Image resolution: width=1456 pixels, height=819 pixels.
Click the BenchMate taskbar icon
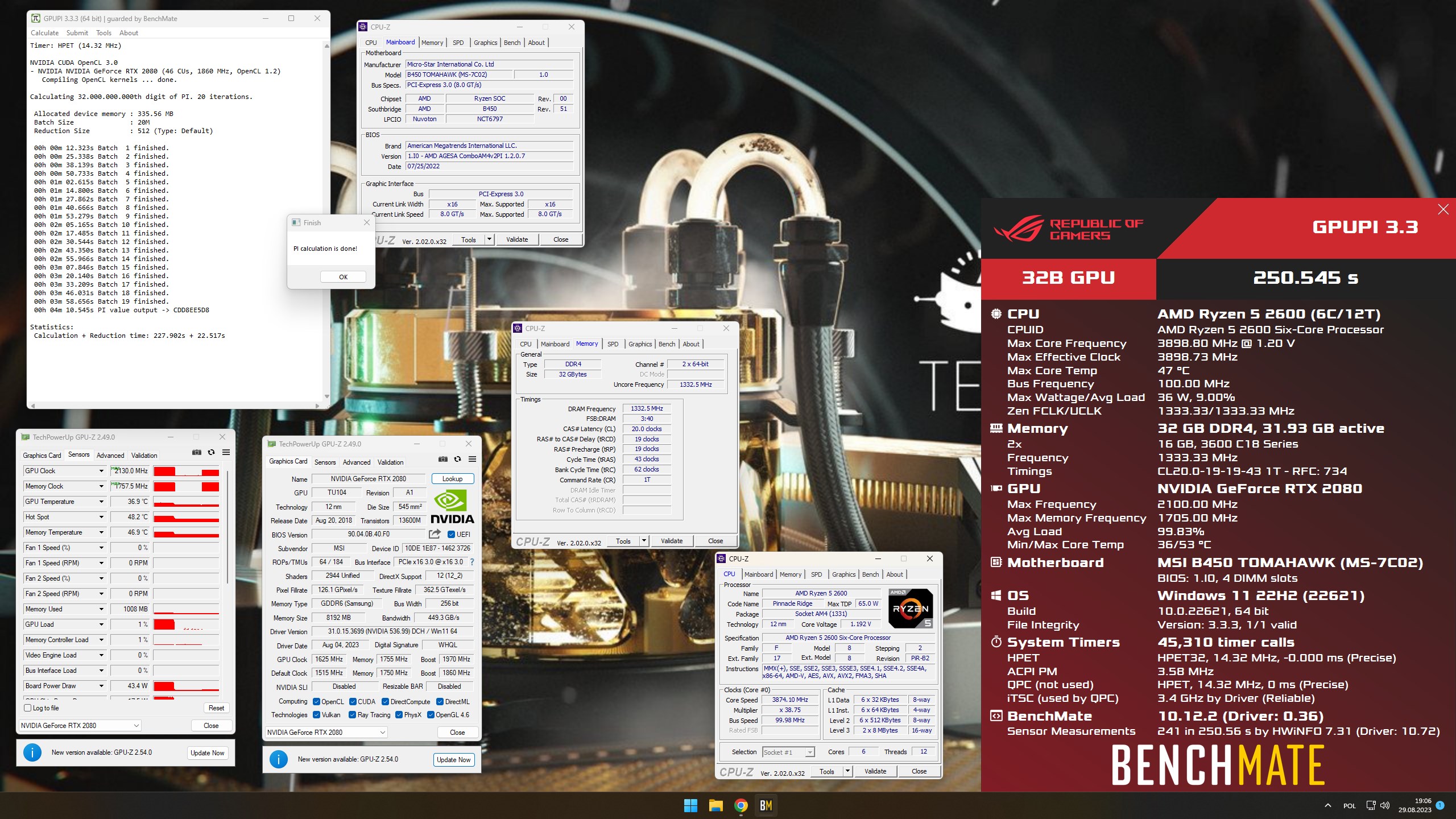(x=766, y=805)
